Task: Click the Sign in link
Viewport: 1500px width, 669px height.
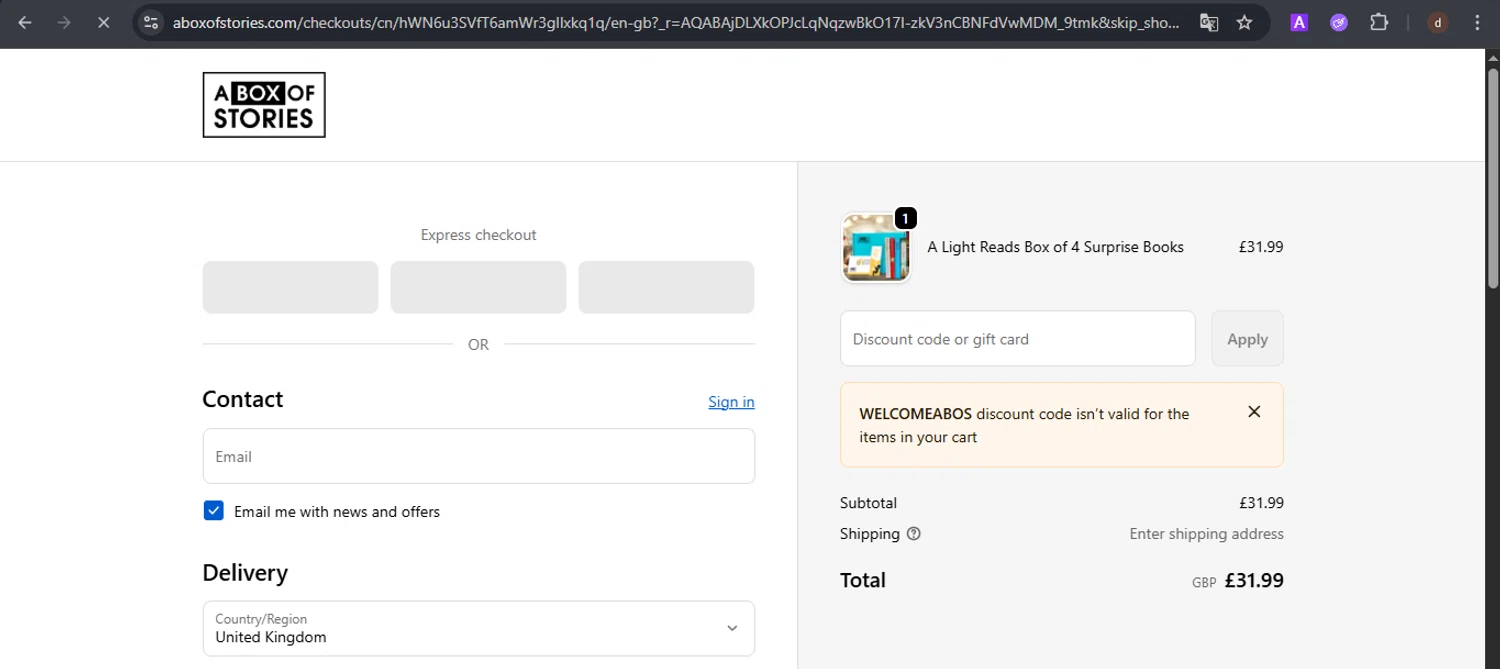Action: coord(731,402)
